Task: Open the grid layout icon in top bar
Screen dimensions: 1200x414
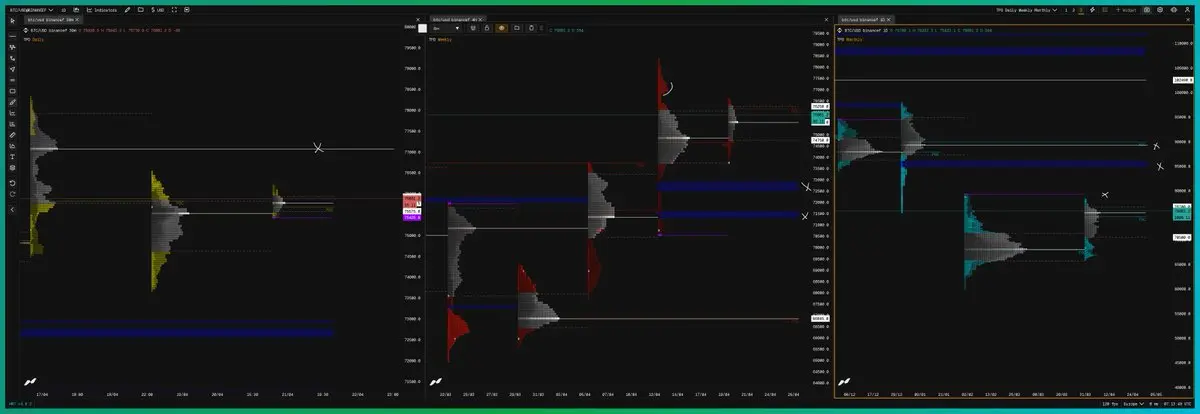Action: pyautogui.click(x=1105, y=10)
